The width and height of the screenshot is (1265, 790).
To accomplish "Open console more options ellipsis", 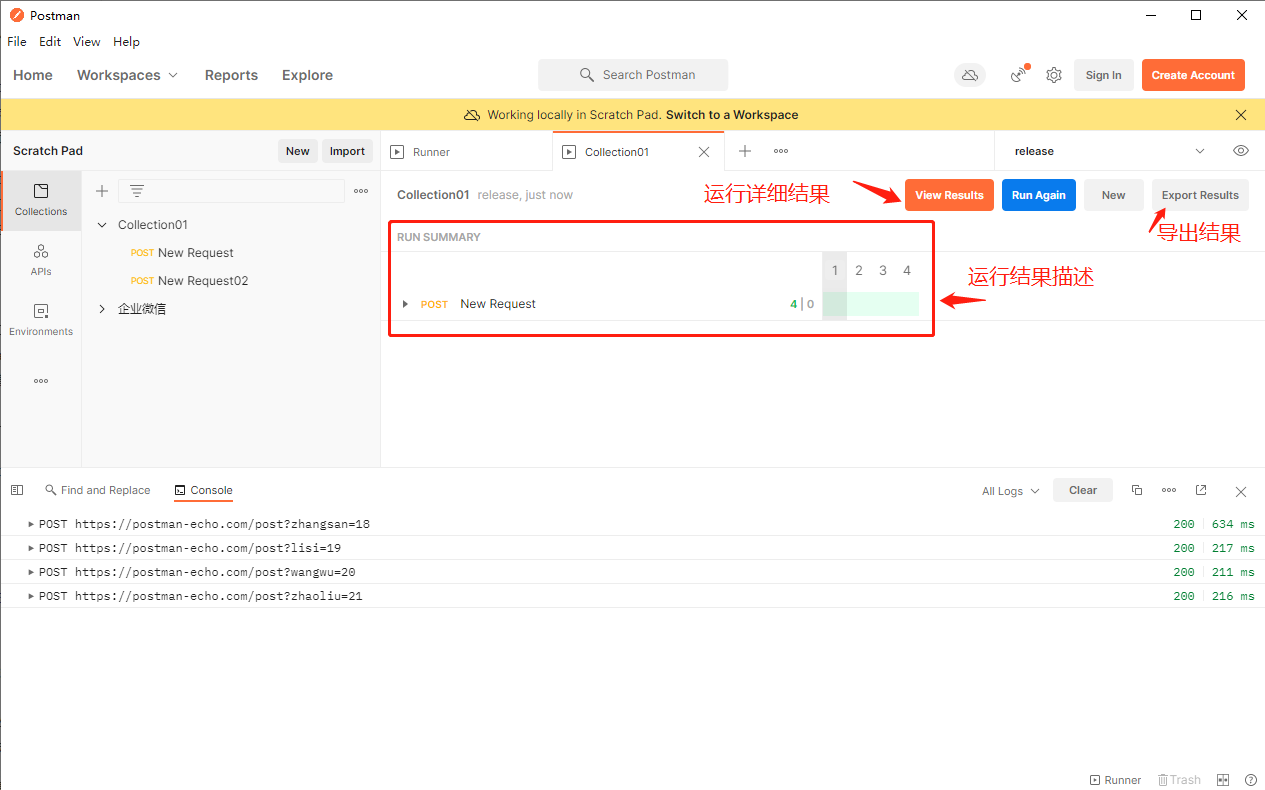I will [1169, 490].
